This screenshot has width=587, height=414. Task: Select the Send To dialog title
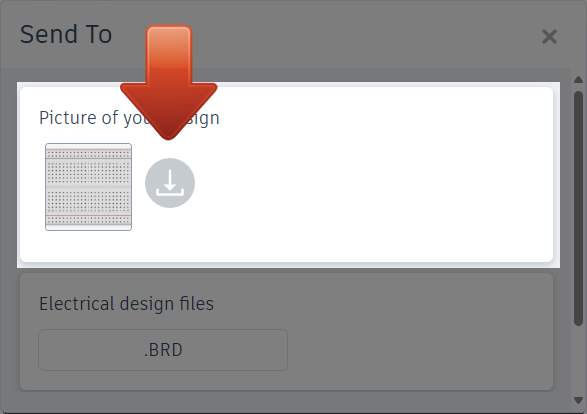coord(66,34)
